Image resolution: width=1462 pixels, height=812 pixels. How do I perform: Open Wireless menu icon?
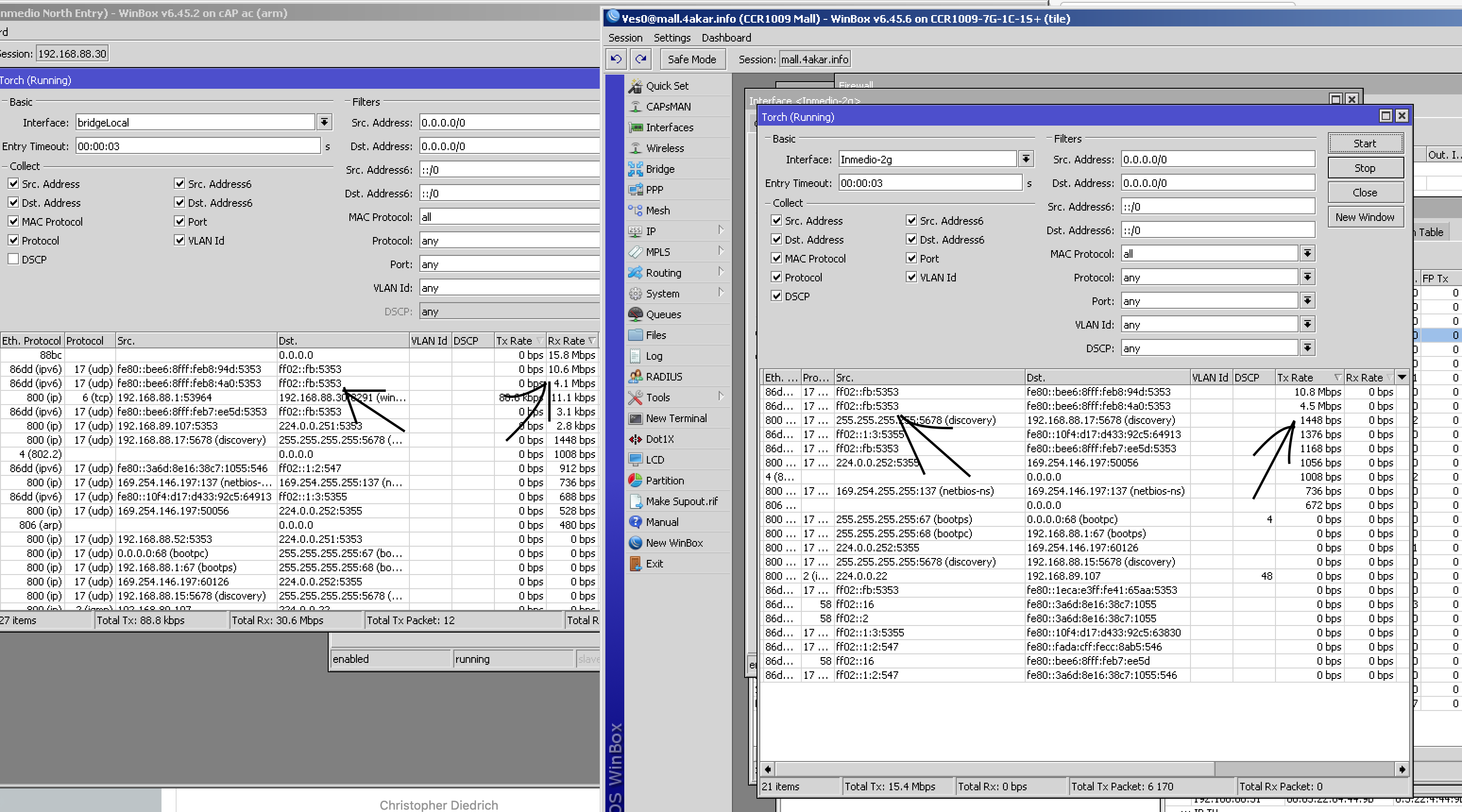coord(635,148)
